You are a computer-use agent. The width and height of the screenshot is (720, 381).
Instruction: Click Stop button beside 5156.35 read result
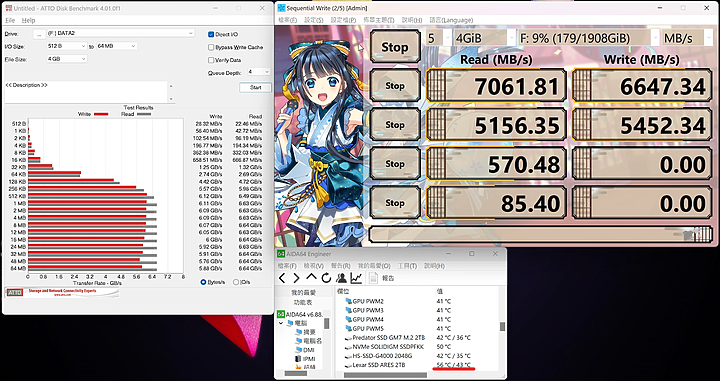(x=395, y=125)
